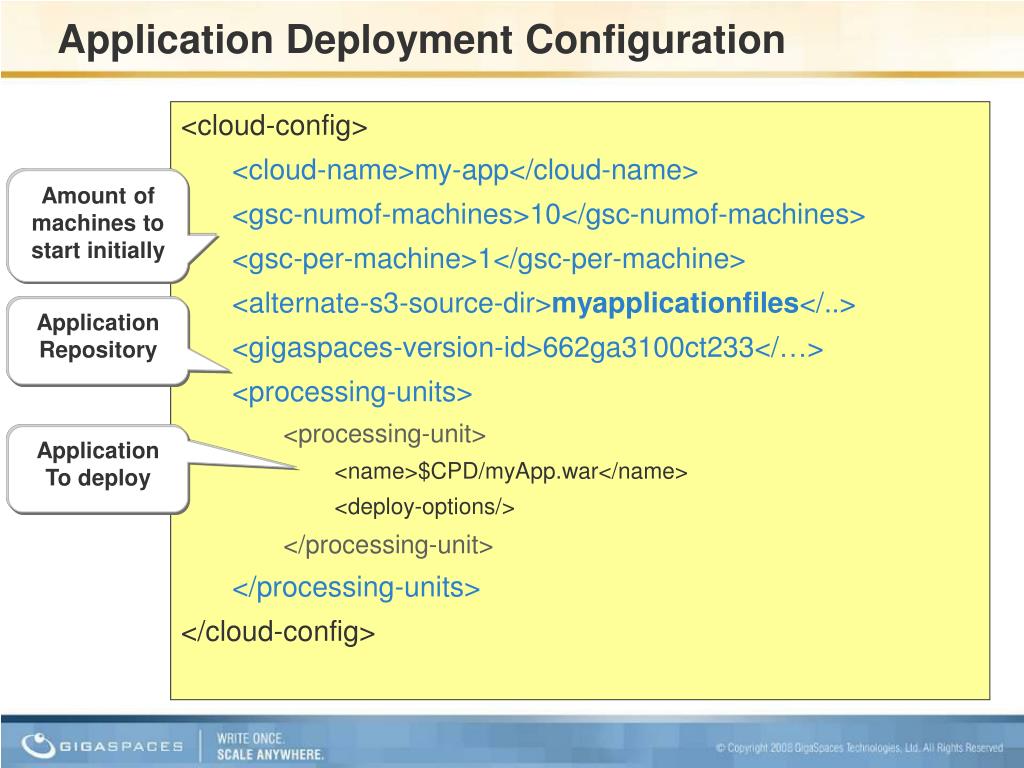Click the opening <processing-units> tag

(352, 392)
